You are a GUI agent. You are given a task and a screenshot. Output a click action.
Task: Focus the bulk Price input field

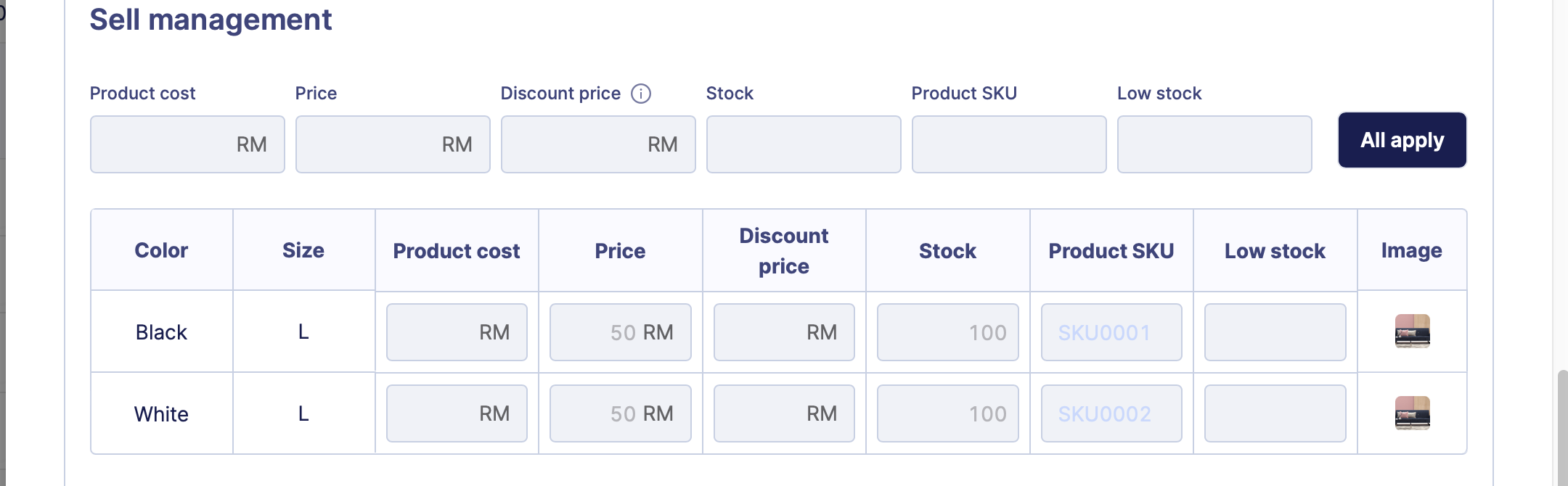click(393, 144)
